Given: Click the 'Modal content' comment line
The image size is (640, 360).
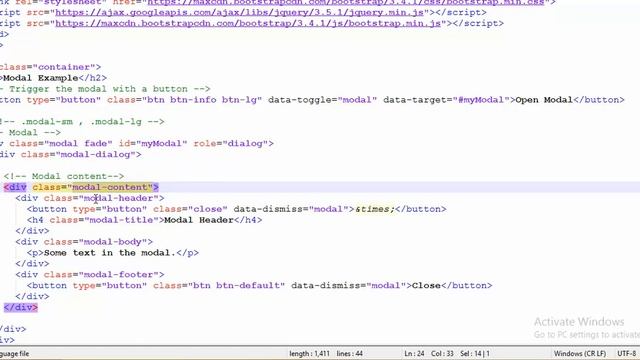Looking at the screenshot, I should click(x=64, y=176).
